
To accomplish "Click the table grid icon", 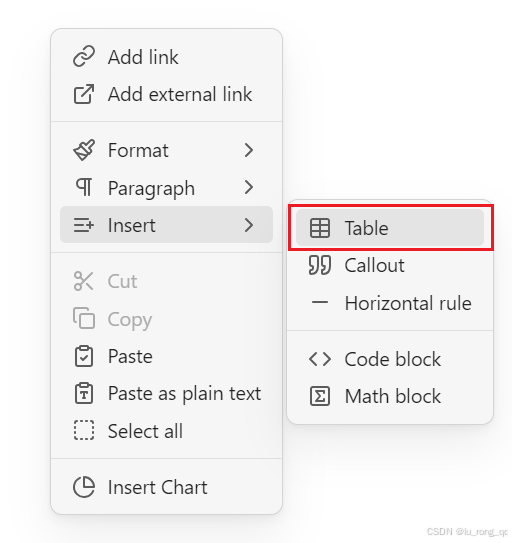I will (x=319, y=228).
